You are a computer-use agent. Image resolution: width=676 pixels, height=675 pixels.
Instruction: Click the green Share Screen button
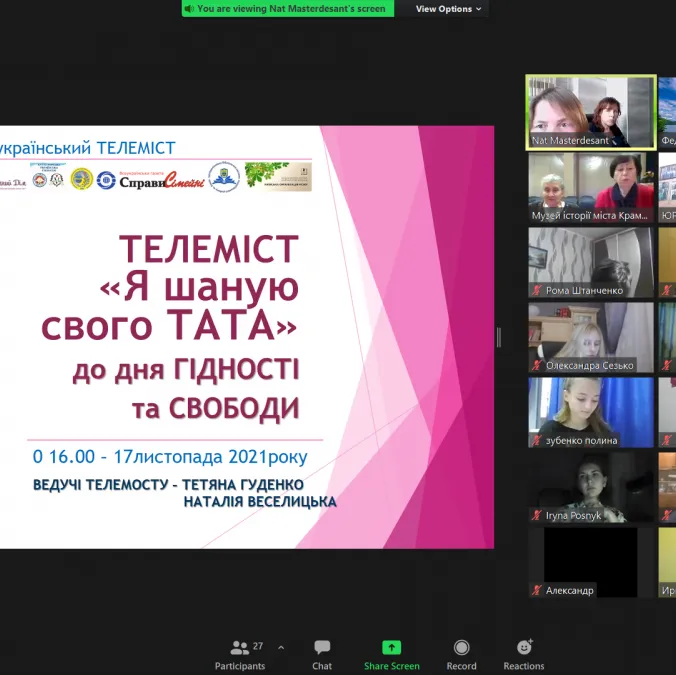point(391,655)
